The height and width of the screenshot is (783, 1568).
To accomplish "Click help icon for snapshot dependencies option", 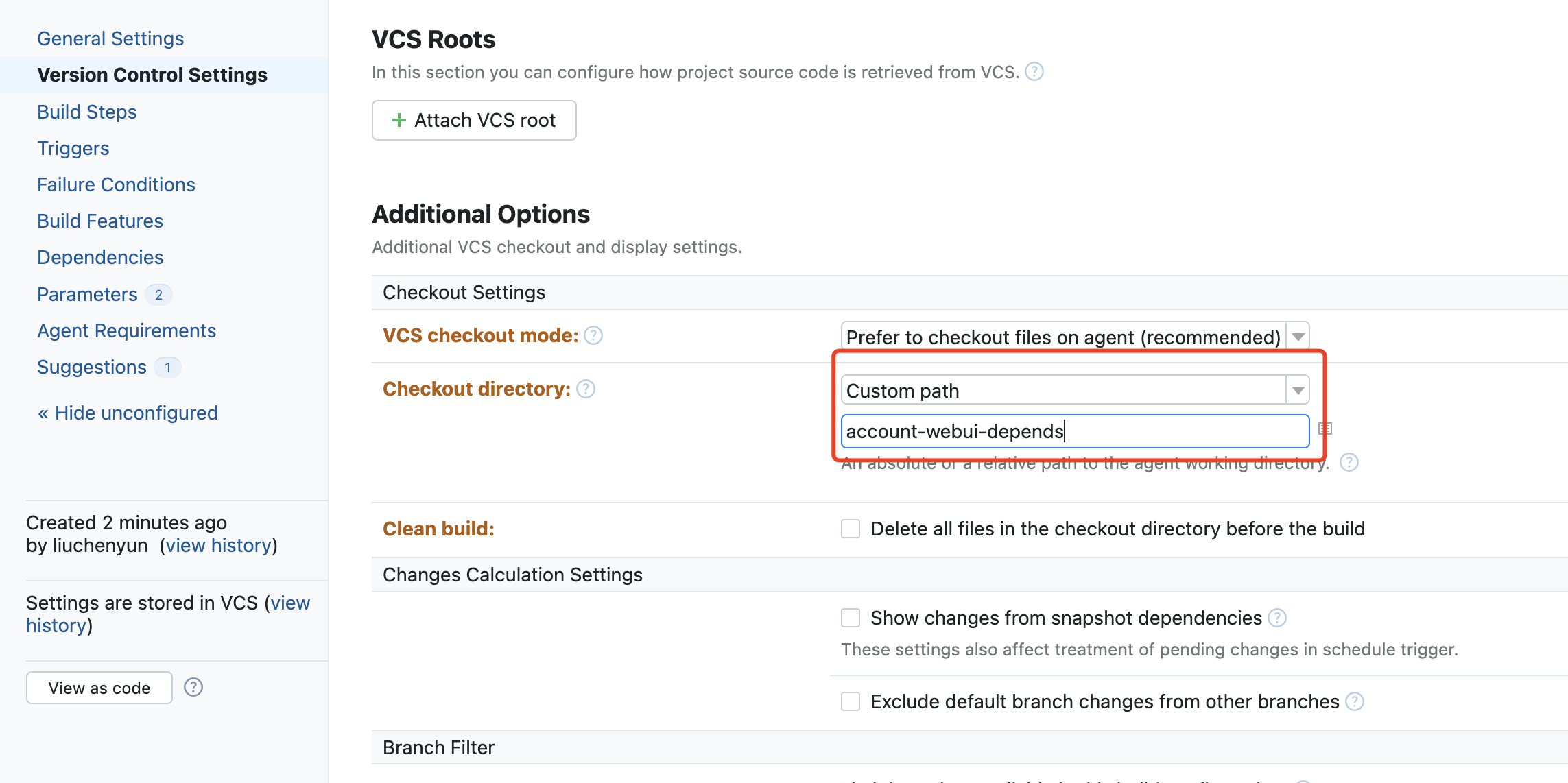I will click(x=1276, y=618).
